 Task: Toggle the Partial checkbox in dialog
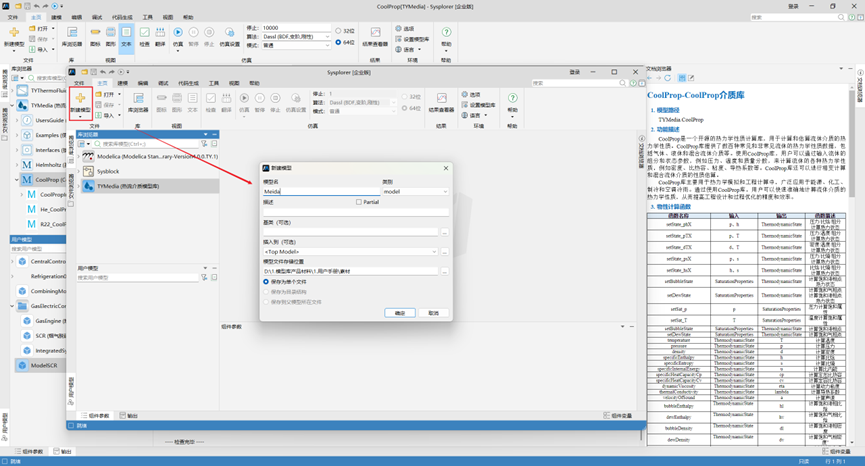[x=359, y=202]
